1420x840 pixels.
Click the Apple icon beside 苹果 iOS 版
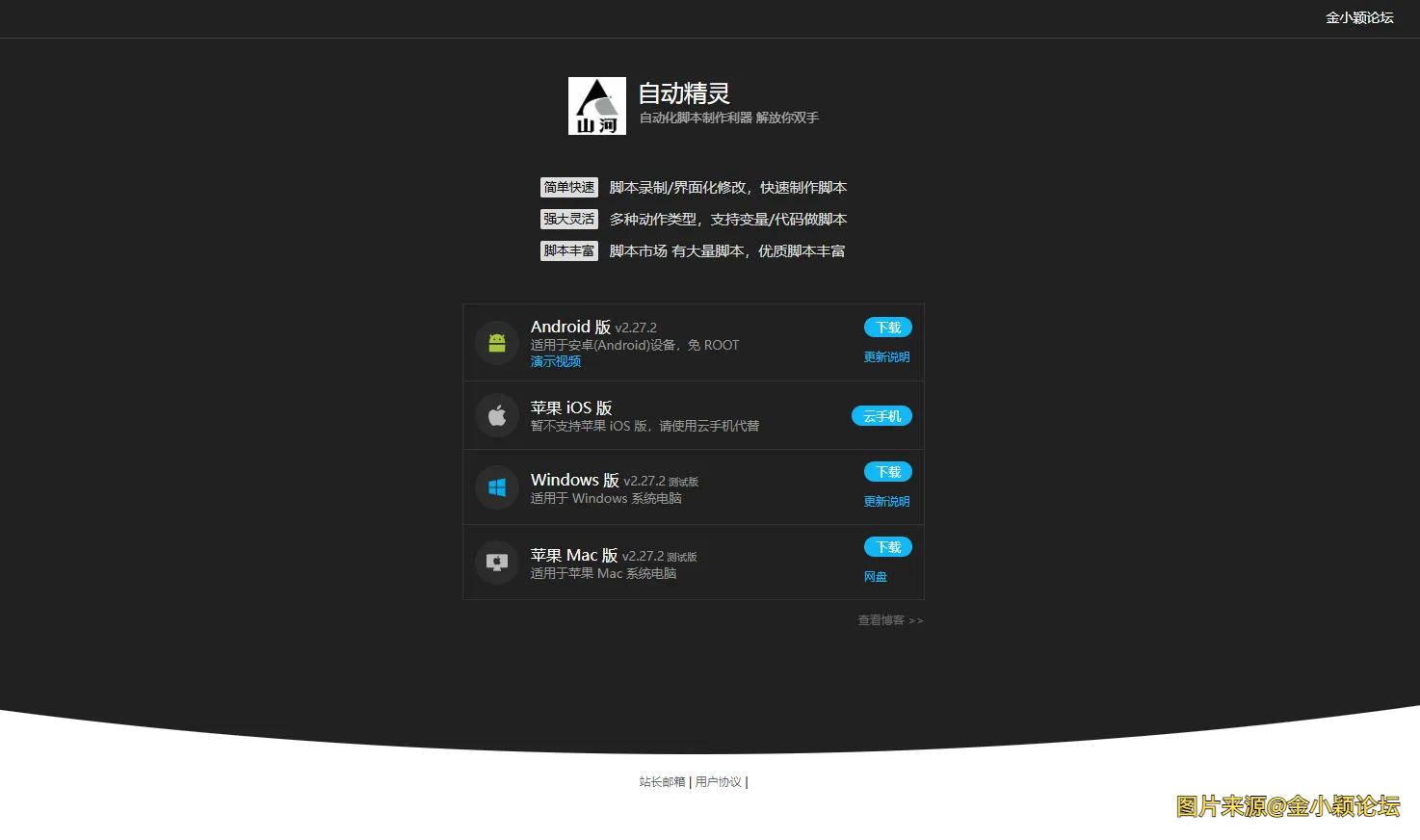coord(496,415)
